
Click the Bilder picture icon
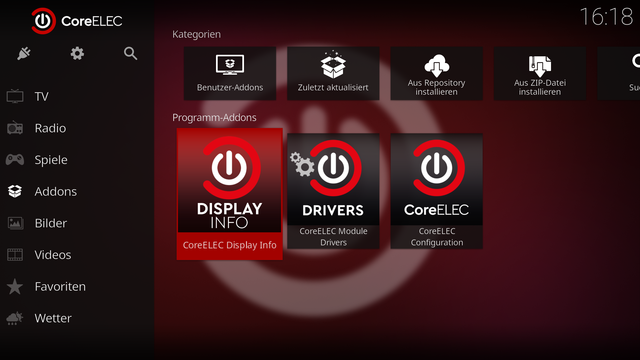click(x=15, y=223)
